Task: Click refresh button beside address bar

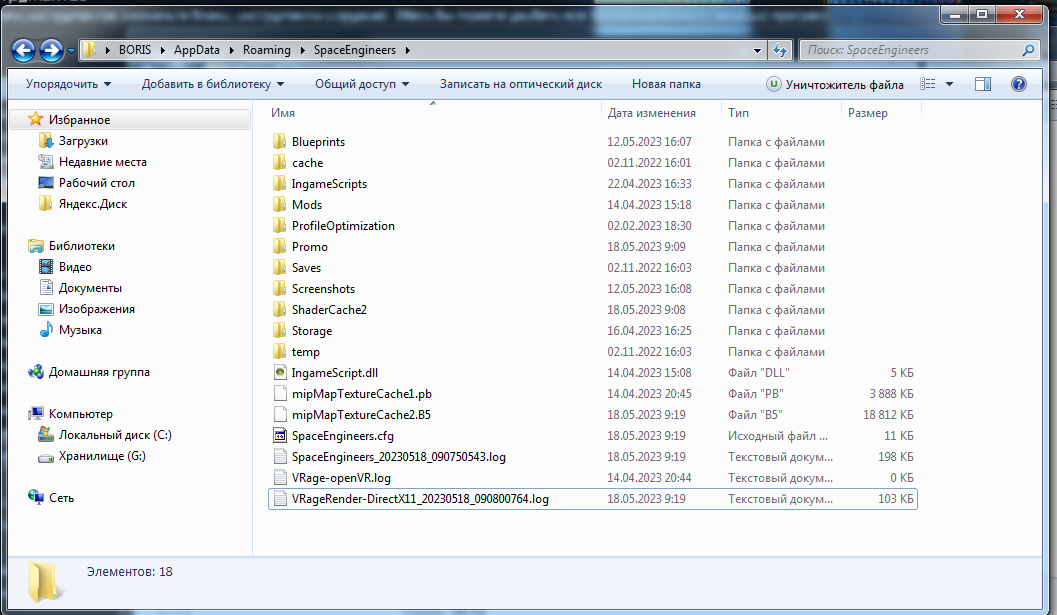Action: pos(781,50)
